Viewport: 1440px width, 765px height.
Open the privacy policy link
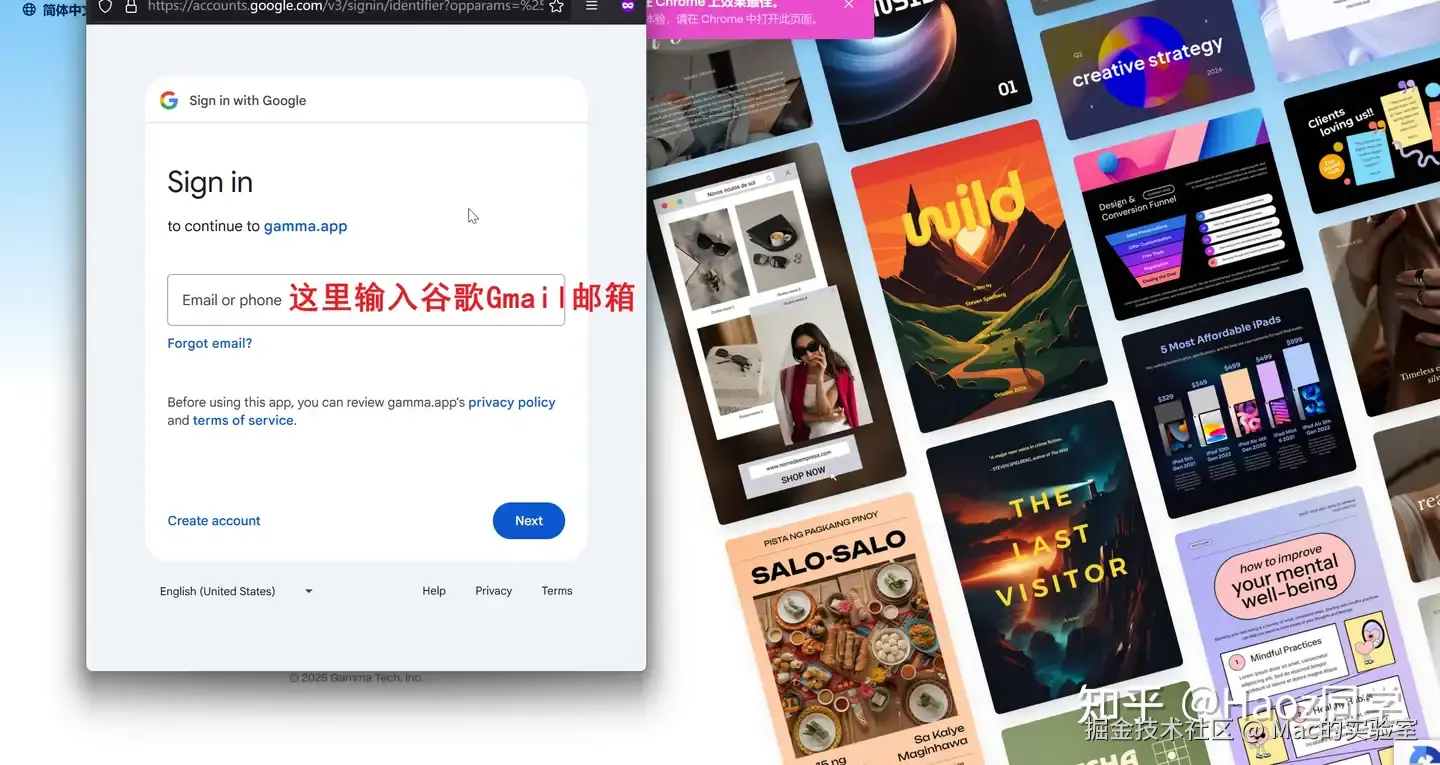[512, 402]
